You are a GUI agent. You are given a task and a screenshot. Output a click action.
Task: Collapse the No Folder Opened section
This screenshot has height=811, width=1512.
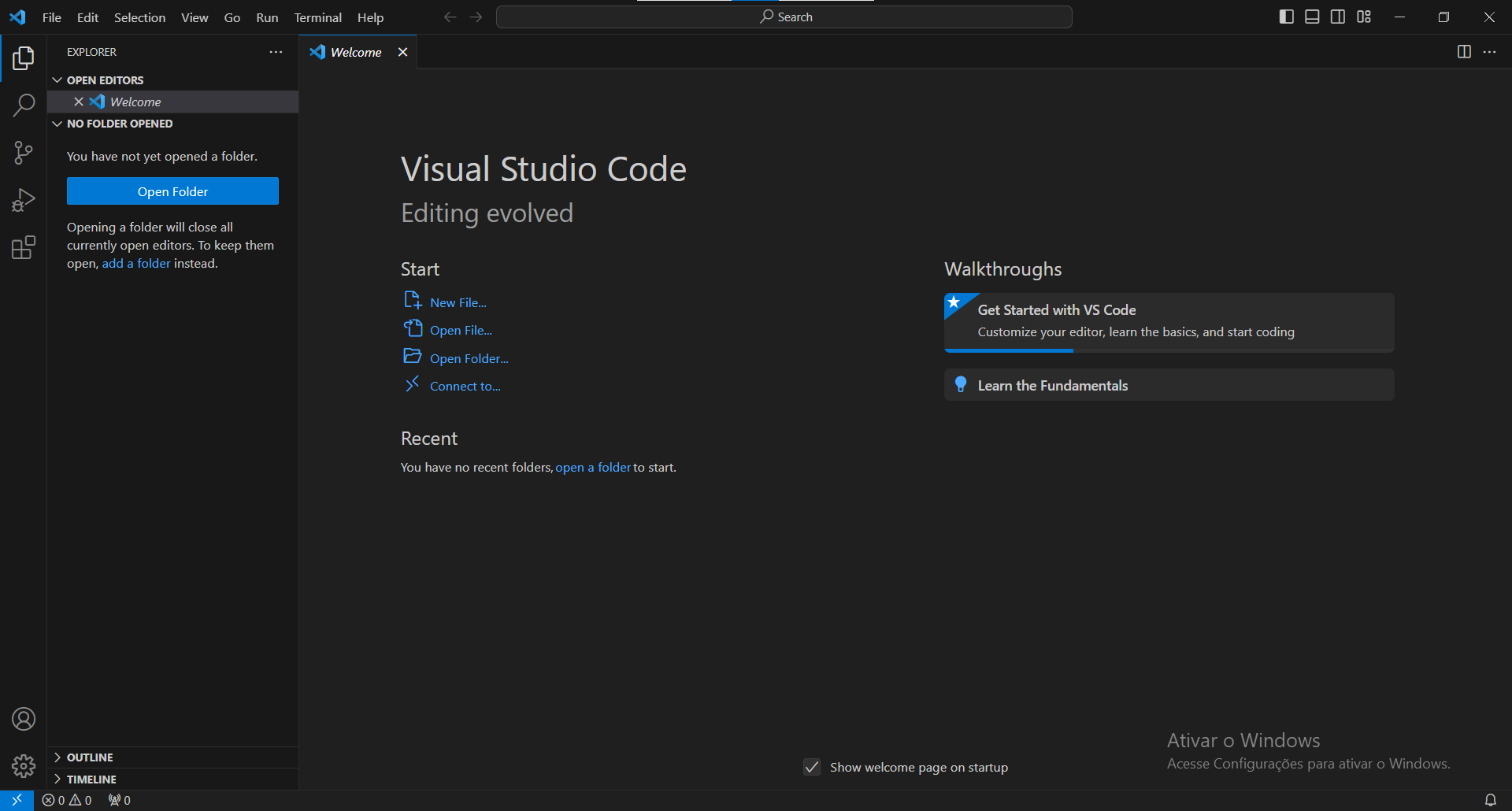57,124
